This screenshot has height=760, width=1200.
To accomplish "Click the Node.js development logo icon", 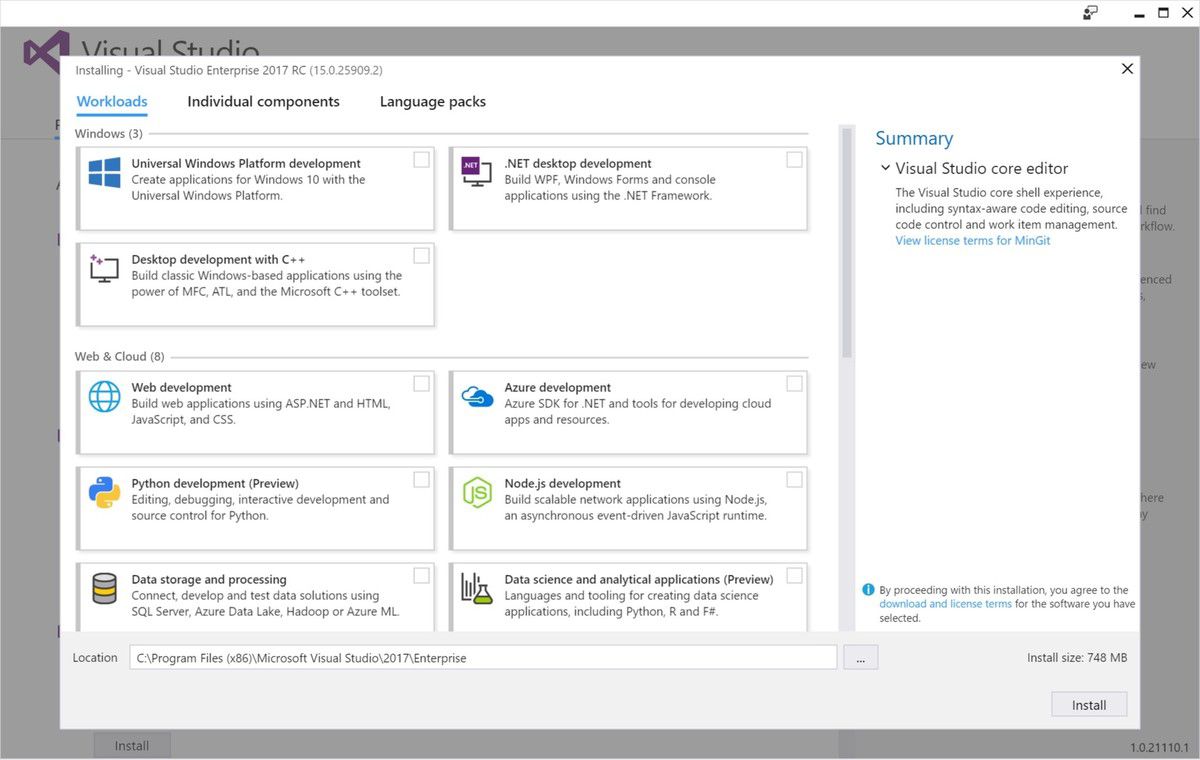I will (477, 492).
